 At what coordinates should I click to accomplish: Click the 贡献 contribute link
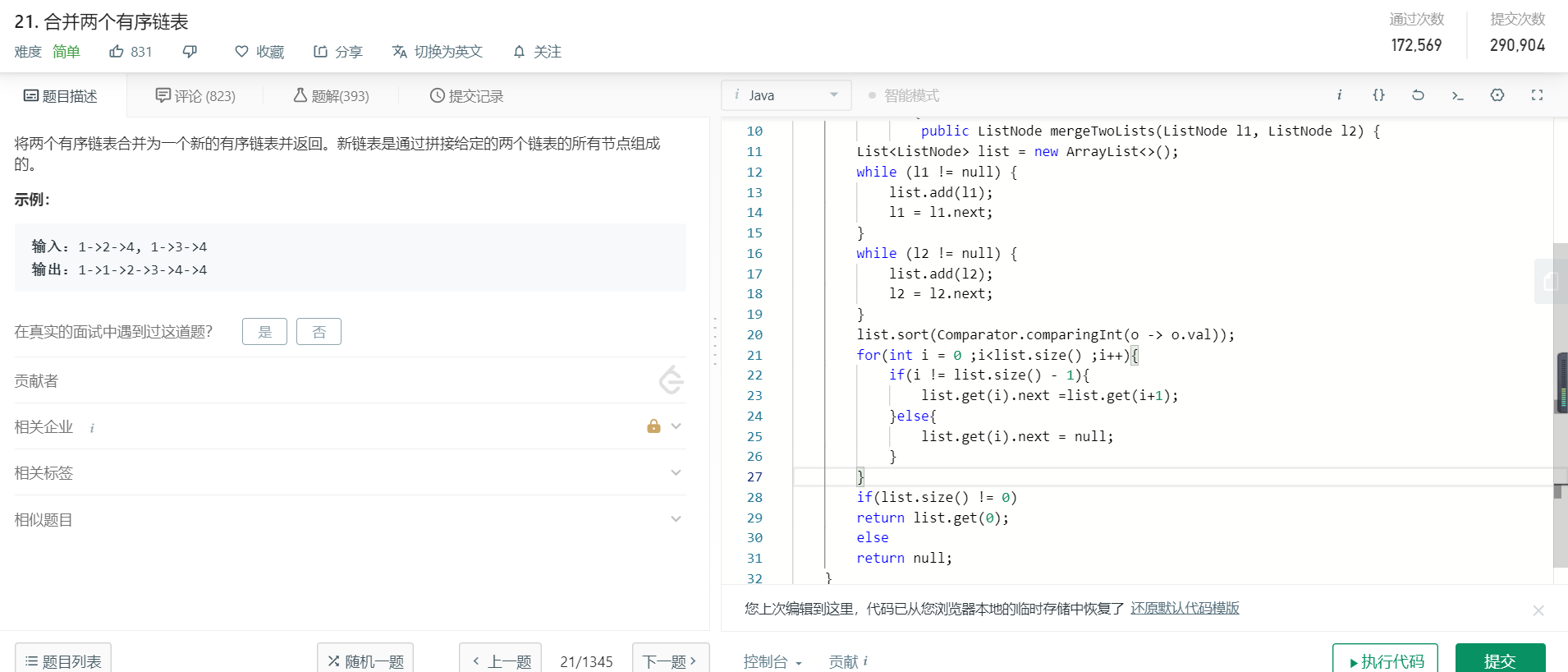click(843, 661)
